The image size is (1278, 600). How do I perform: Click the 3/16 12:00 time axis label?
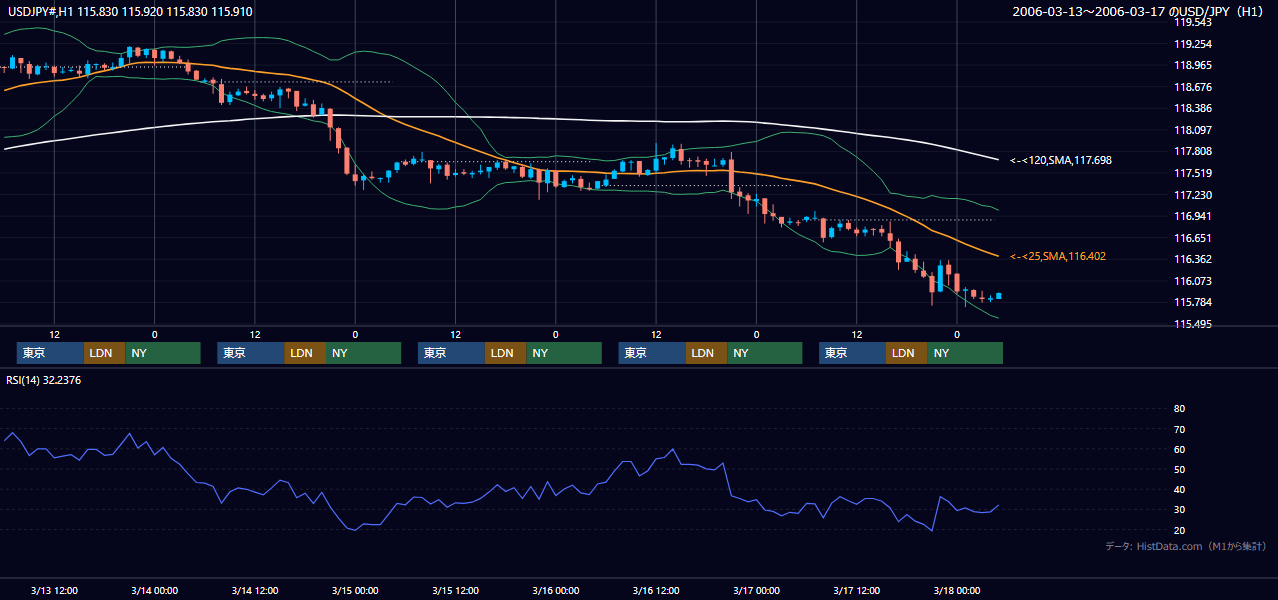pyautogui.click(x=656, y=590)
